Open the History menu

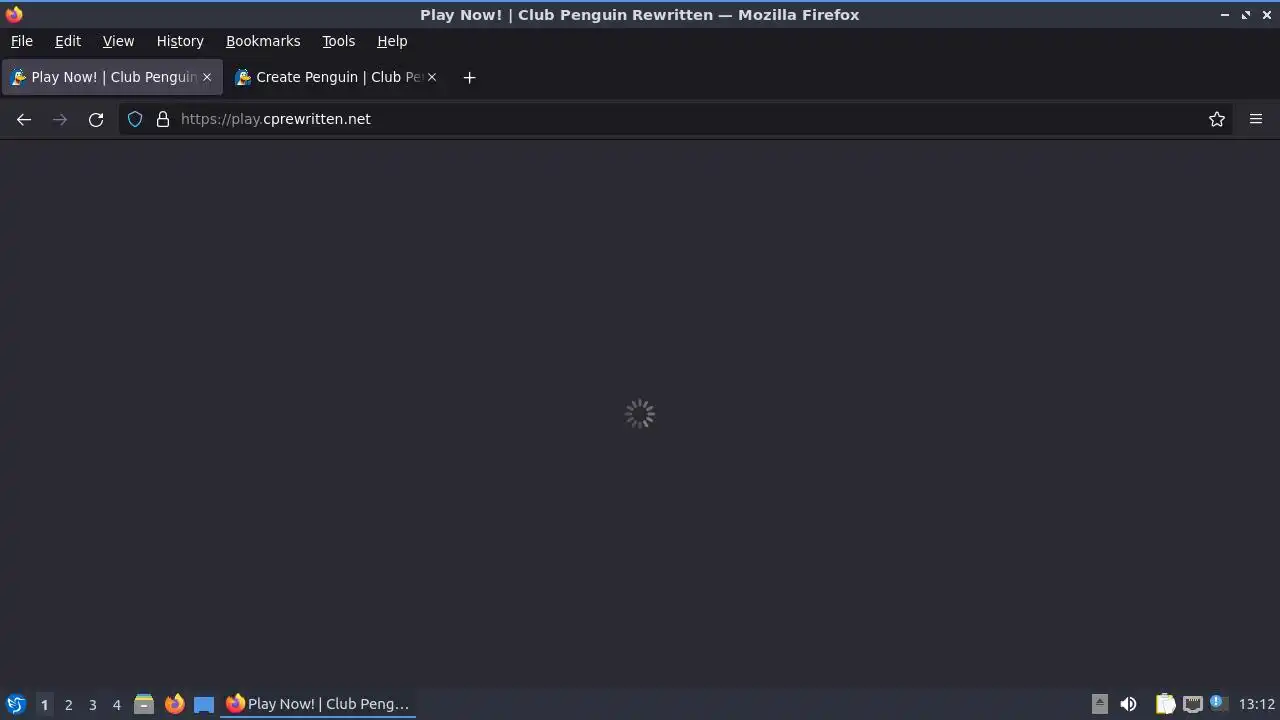pos(180,41)
